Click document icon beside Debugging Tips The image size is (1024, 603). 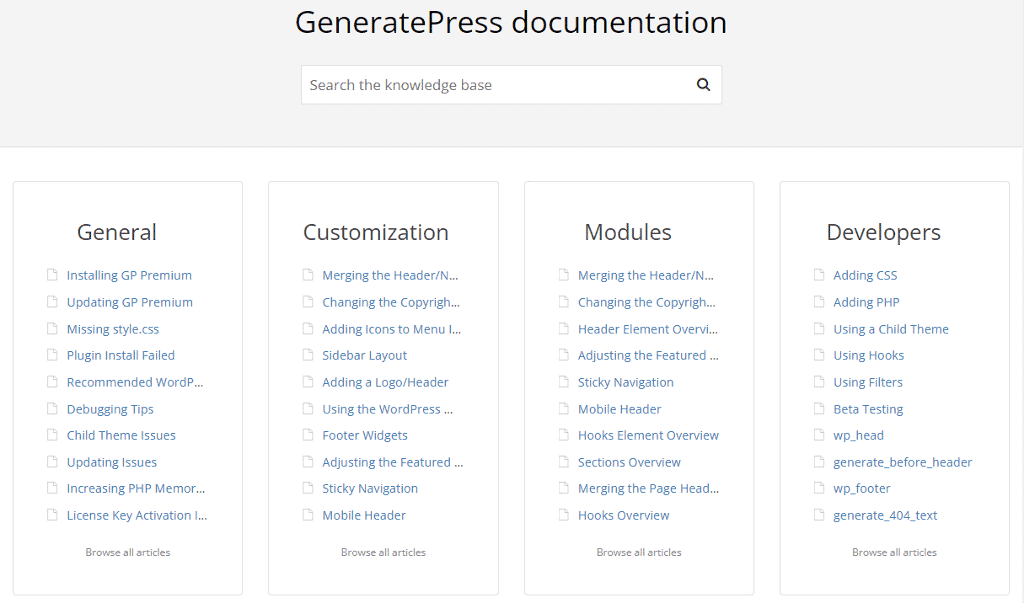(53, 409)
